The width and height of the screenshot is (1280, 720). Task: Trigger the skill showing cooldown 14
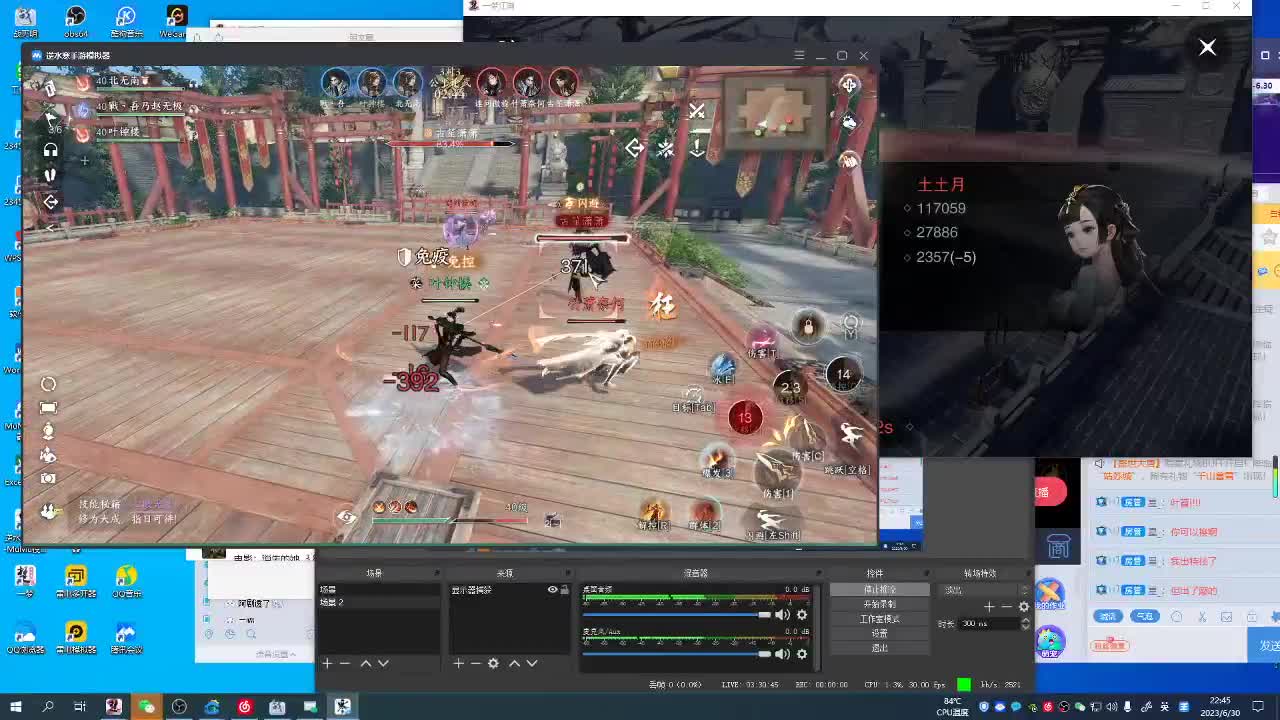(843, 375)
